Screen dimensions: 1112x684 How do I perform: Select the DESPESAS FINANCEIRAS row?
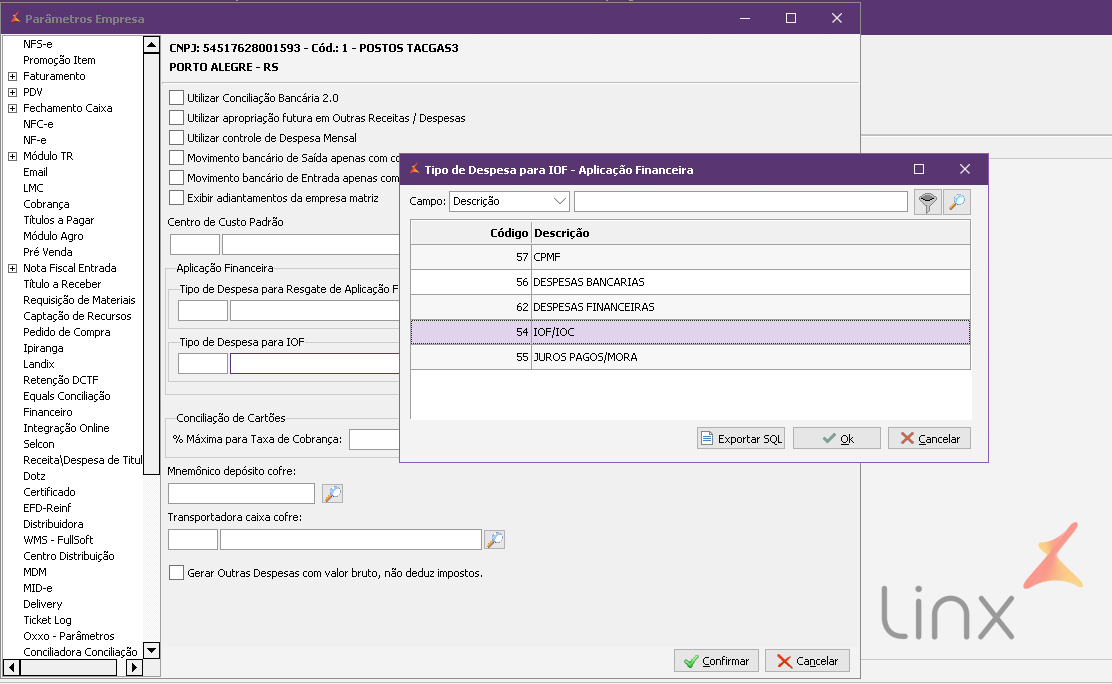coord(690,307)
